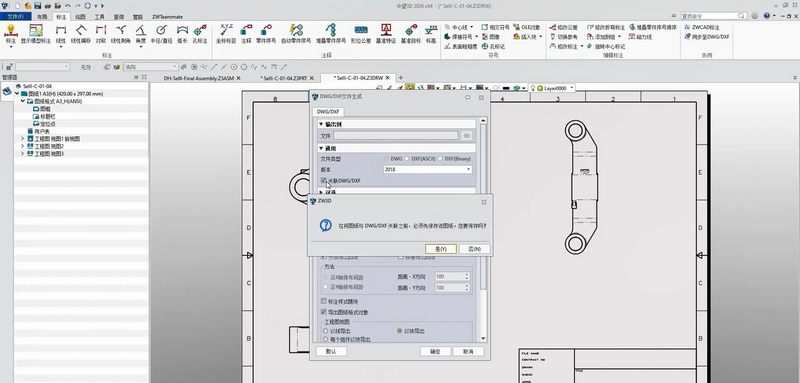Select 孔标注 tool
This screenshot has width=800, height=383.
click(200, 34)
